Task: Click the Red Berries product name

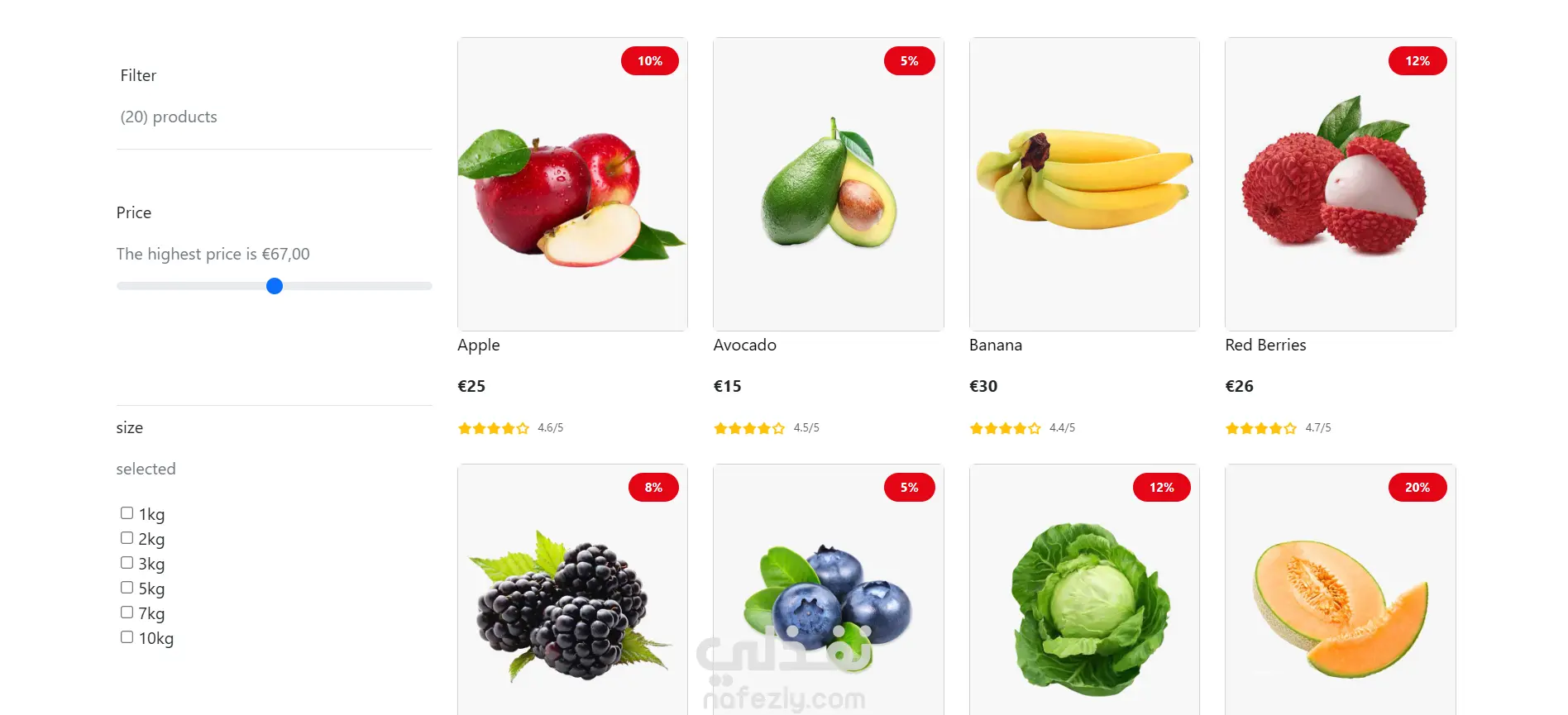Action: click(1265, 345)
